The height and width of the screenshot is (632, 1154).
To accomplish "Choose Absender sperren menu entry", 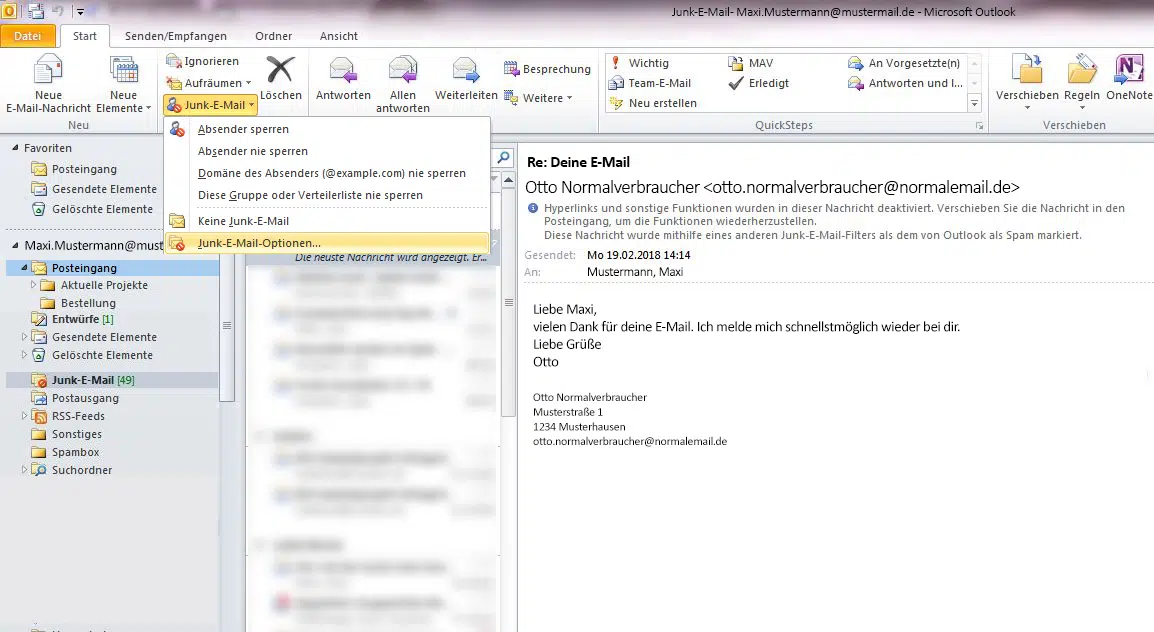I will tap(328, 129).
